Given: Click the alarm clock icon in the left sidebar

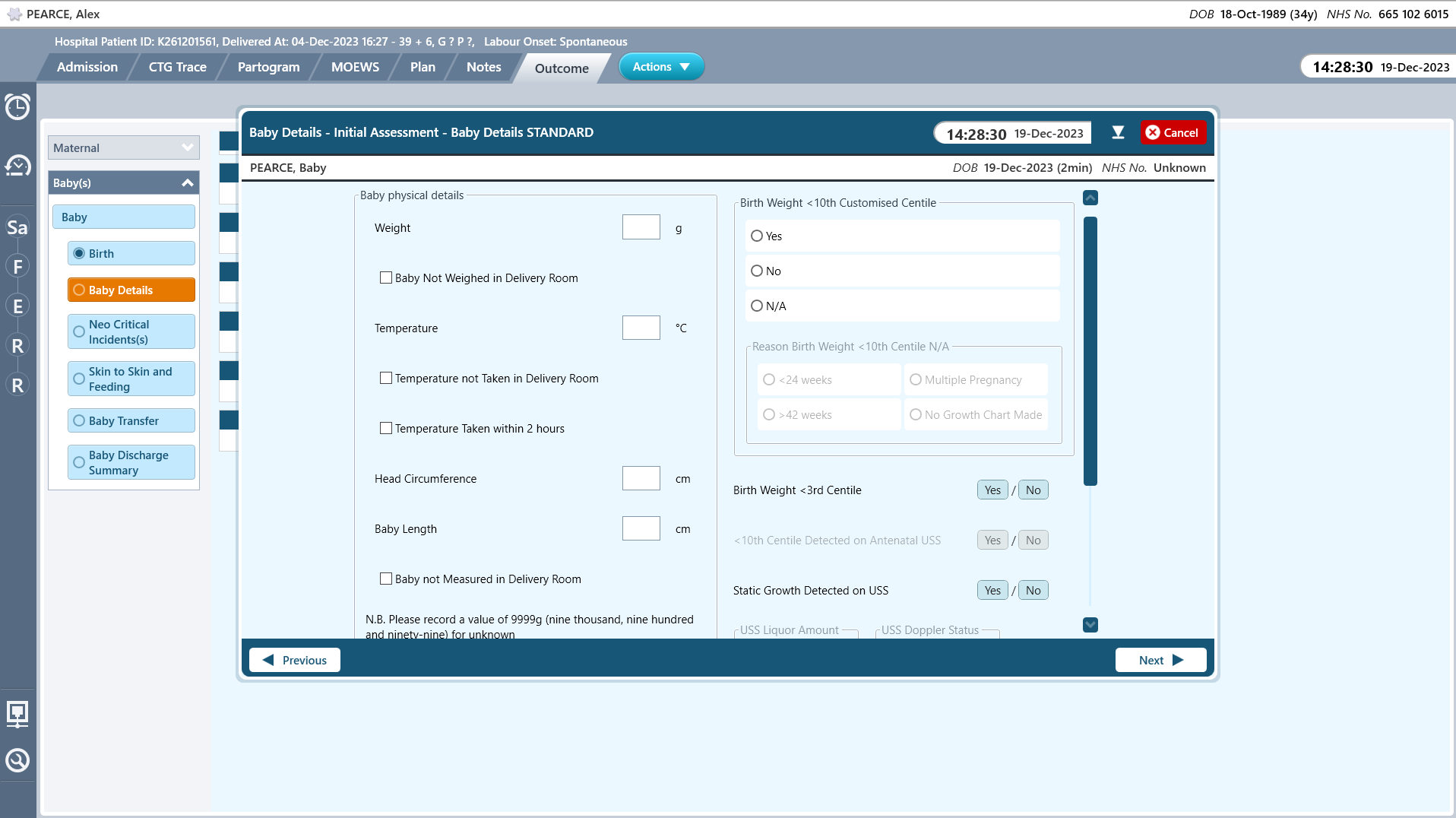Looking at the screenshot, I should (17, 106).
